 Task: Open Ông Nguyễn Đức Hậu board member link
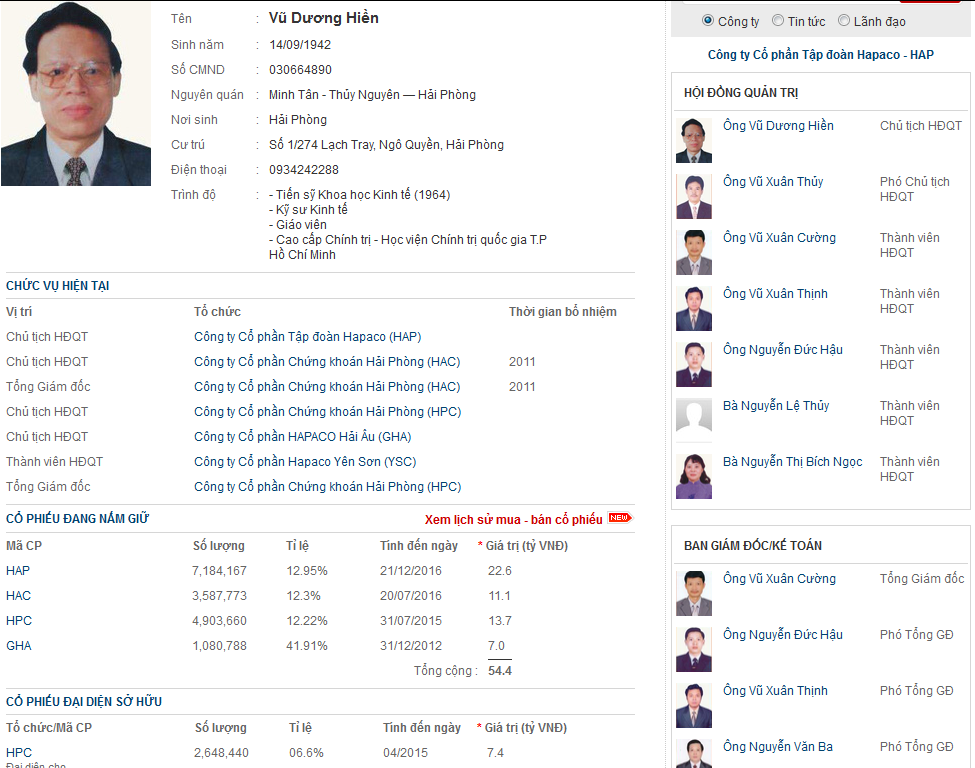pos(783,349)
